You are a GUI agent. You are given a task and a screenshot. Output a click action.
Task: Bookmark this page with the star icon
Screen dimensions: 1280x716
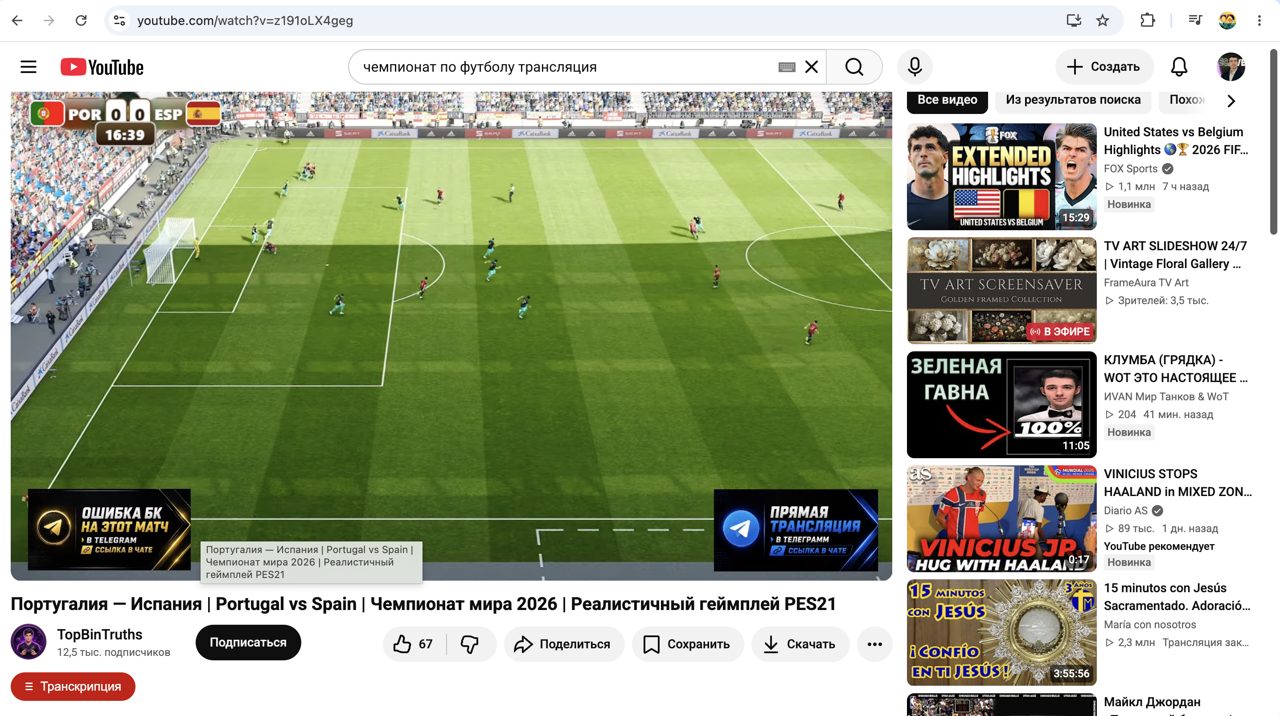coord(1102,20)
